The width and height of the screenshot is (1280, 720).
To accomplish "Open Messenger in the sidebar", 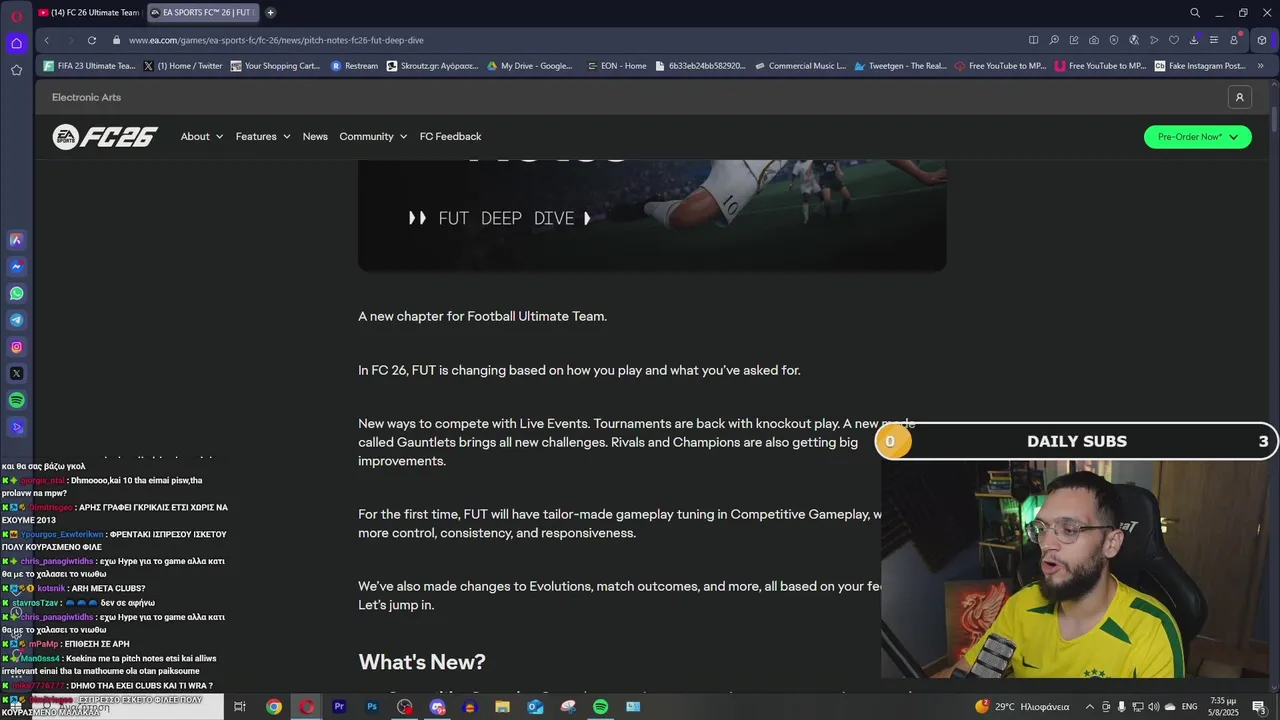I will [16, 267].
